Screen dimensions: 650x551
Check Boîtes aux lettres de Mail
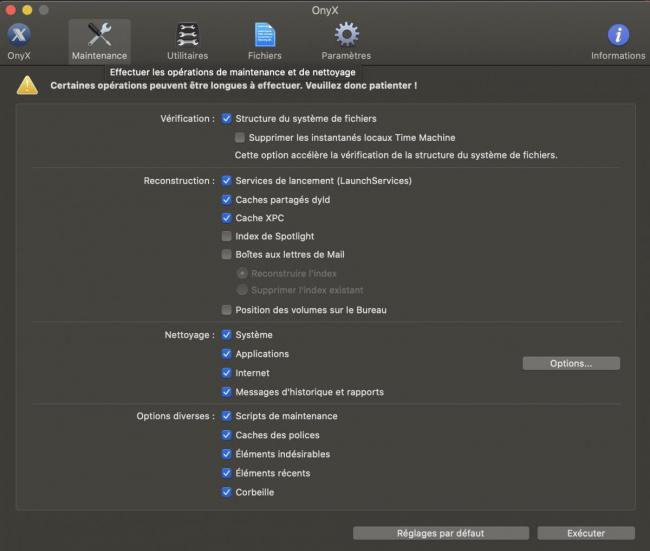(227, 255)
